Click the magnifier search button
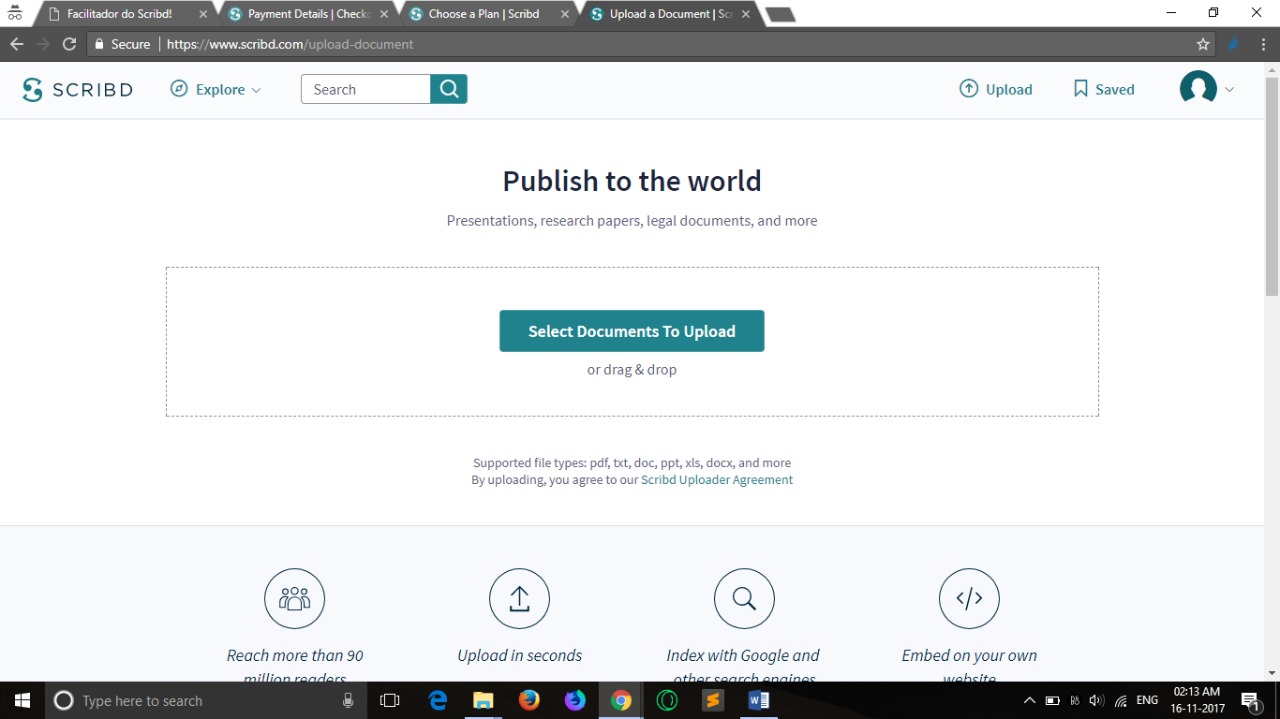This screenshot has width=1280, height=719. click(449, 89)
